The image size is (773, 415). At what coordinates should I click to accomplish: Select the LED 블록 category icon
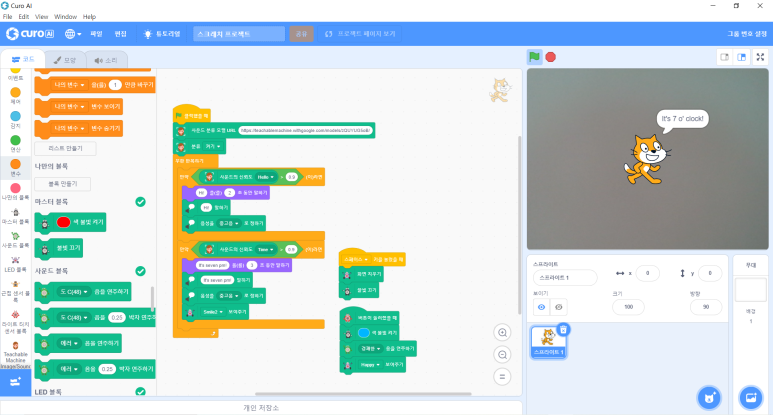click(16, 264)
